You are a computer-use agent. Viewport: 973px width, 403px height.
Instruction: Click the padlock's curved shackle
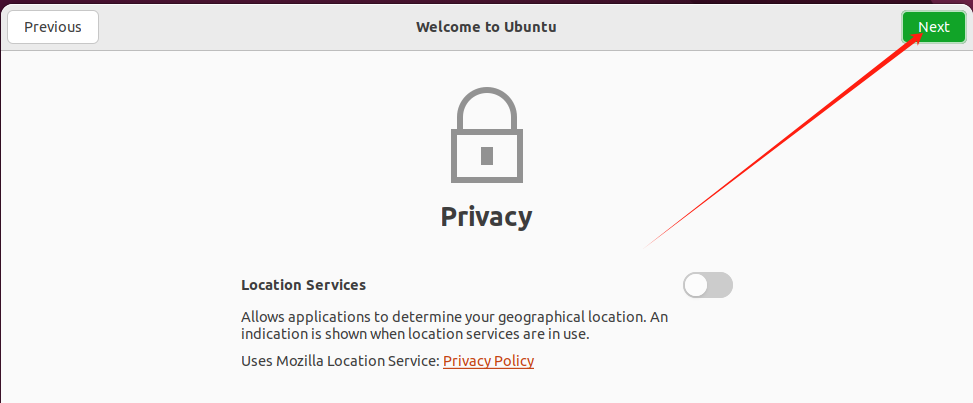pos(486,109)
